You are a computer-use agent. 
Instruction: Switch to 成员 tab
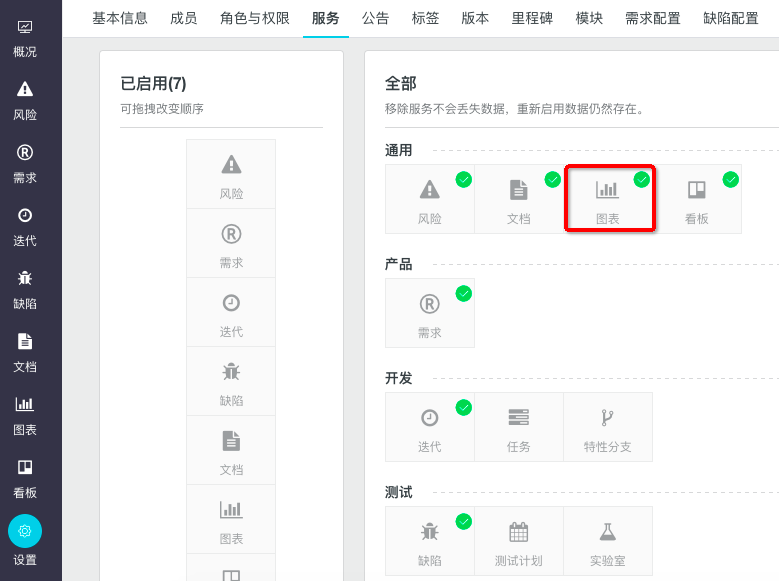point(183,18)
